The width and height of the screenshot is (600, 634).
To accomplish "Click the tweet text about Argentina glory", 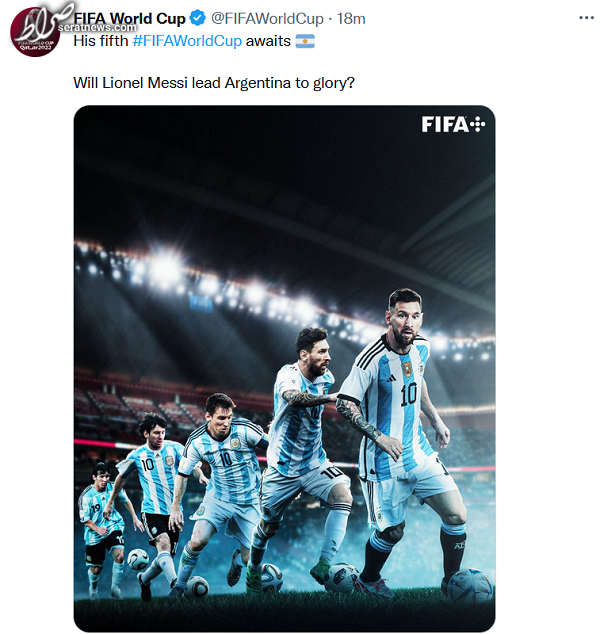I will click(214, 83).
